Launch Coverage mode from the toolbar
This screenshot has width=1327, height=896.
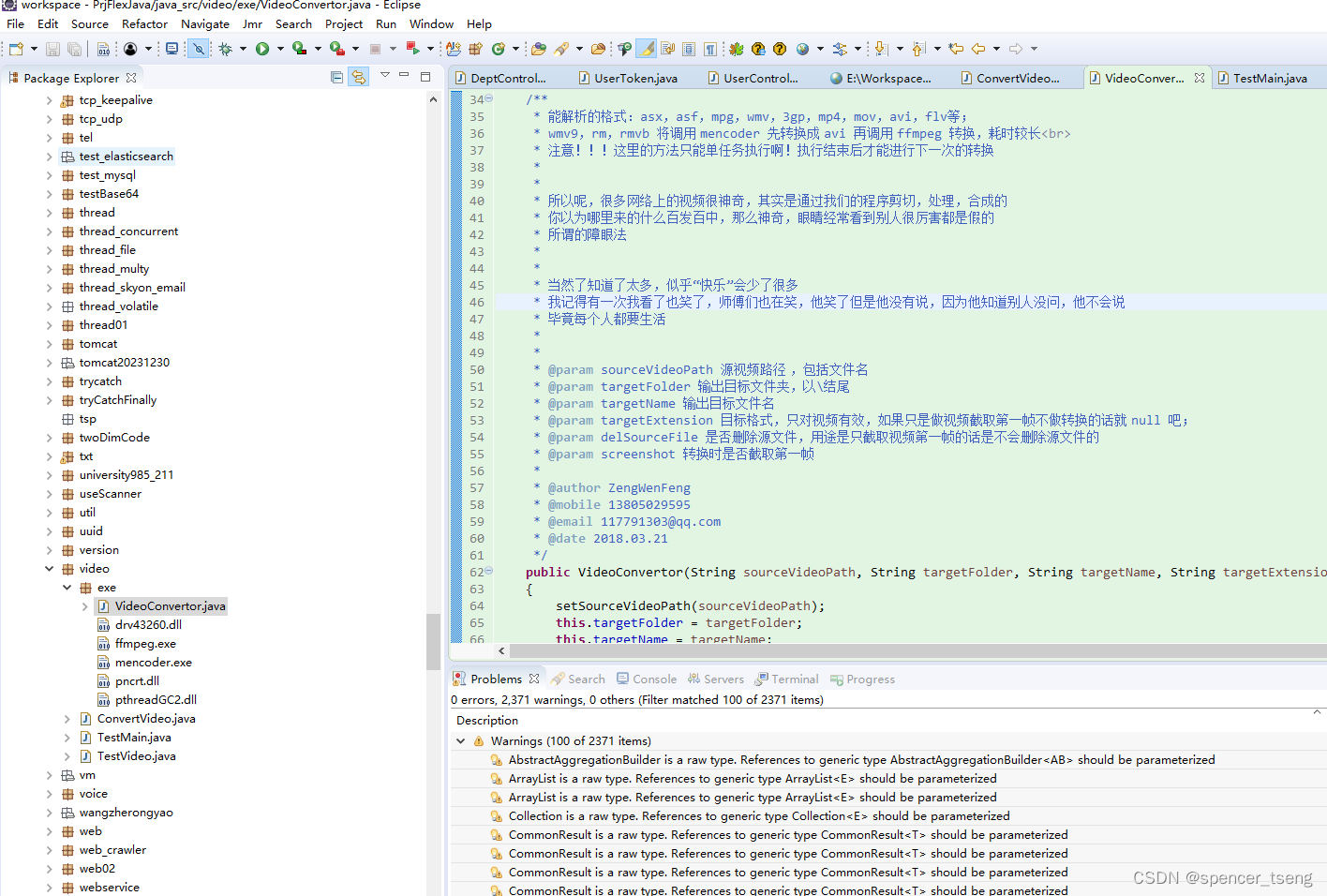[x=300, y=49]
